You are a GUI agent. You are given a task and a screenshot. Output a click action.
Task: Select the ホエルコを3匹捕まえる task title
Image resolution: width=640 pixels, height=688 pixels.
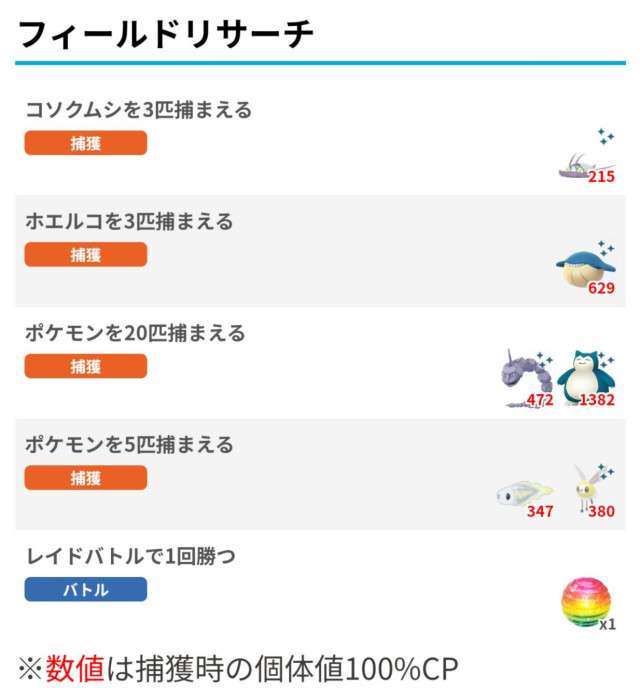(129, 221)
